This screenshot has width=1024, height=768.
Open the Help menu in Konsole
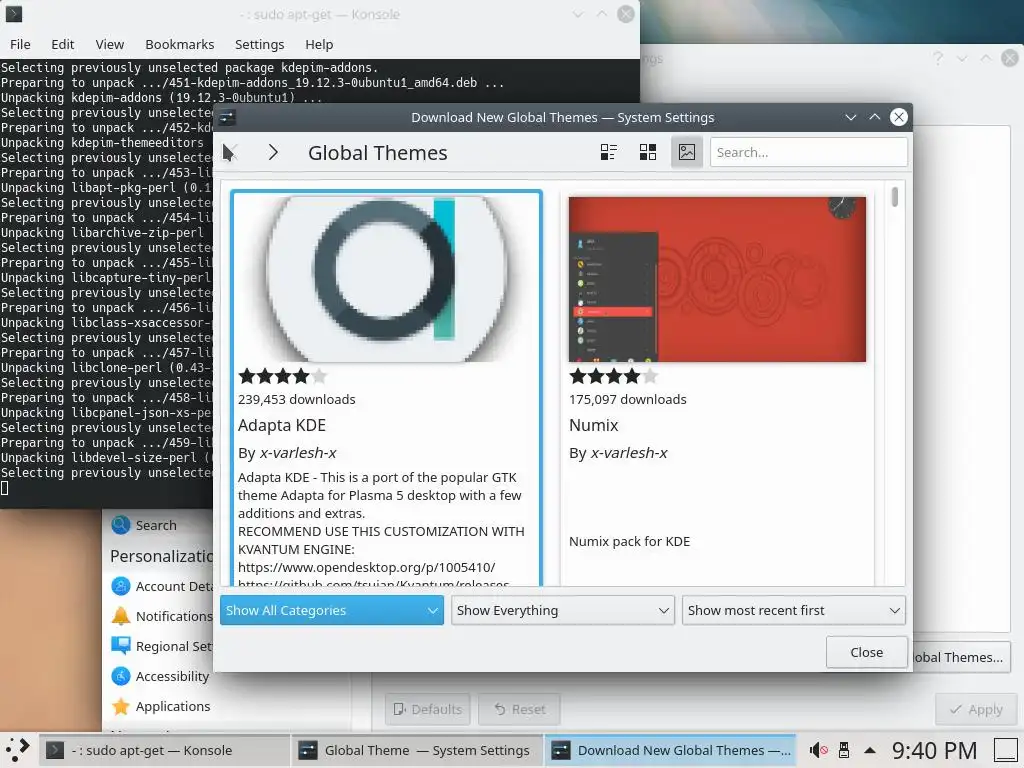pos(319,44)
